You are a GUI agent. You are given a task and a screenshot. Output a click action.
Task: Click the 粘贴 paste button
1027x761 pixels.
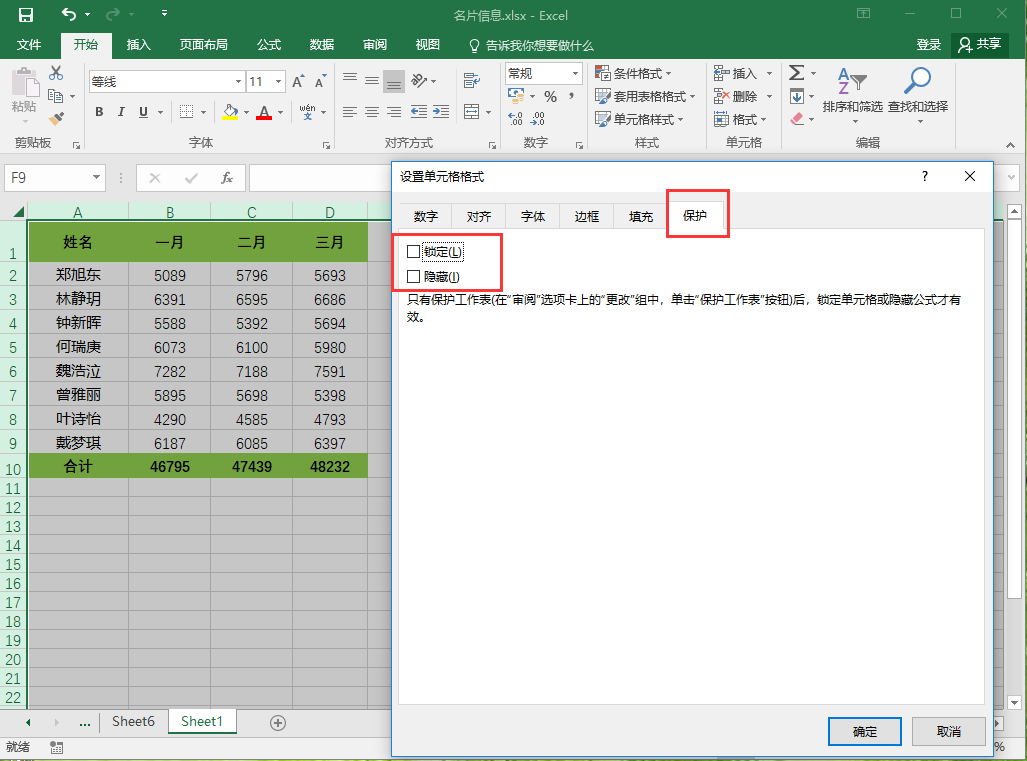[x=24, y=96]
